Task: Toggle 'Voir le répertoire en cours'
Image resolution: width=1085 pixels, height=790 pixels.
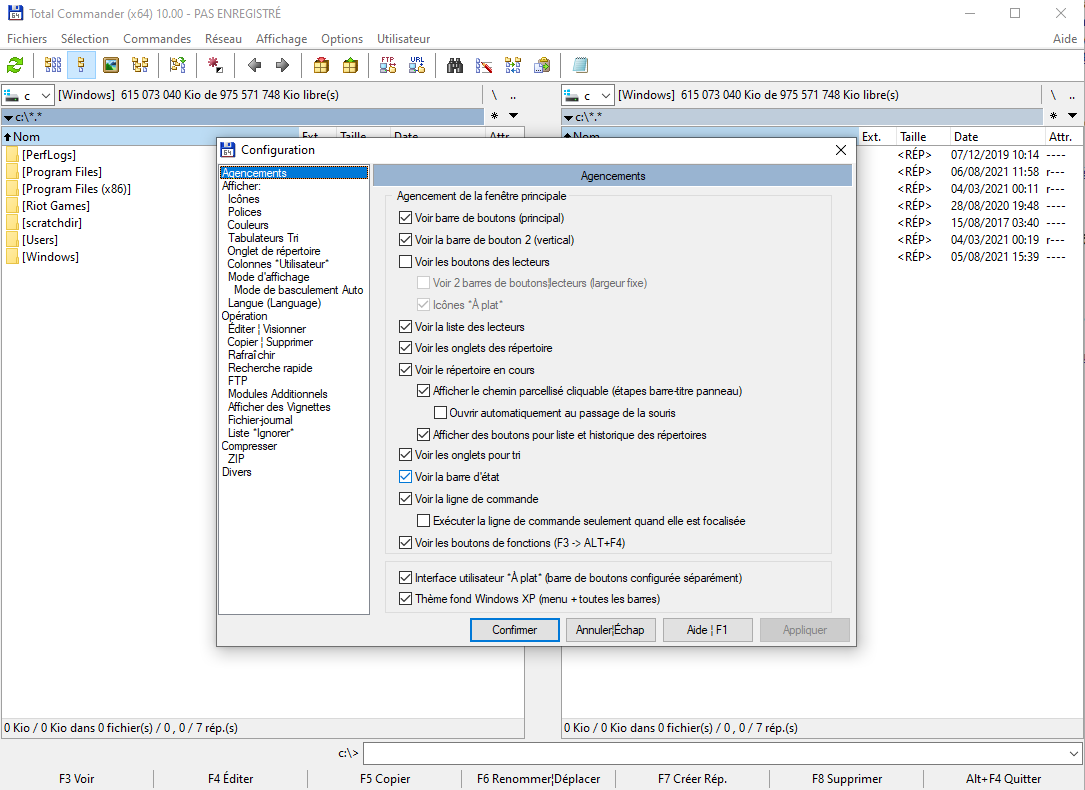Action: coord(405,370)
